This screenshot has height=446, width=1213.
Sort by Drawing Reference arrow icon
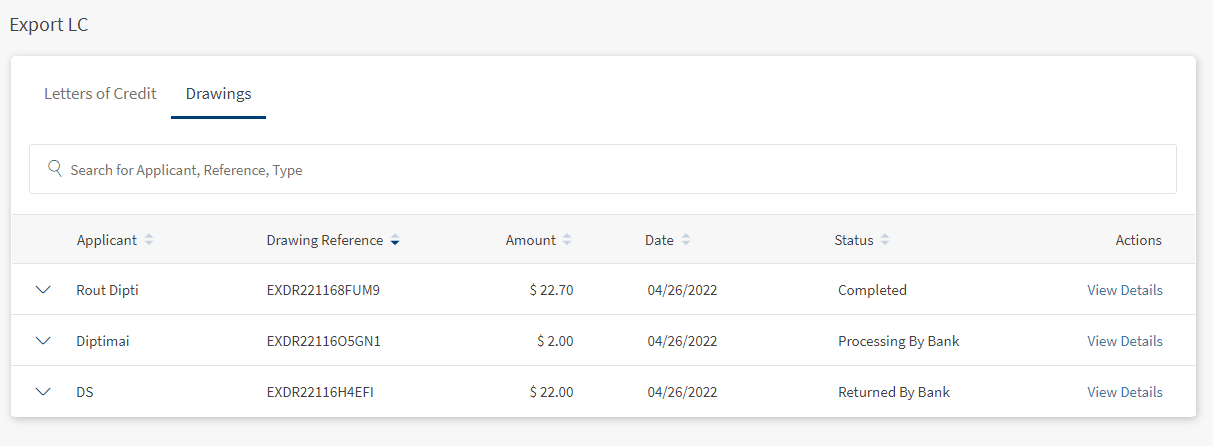395,240
